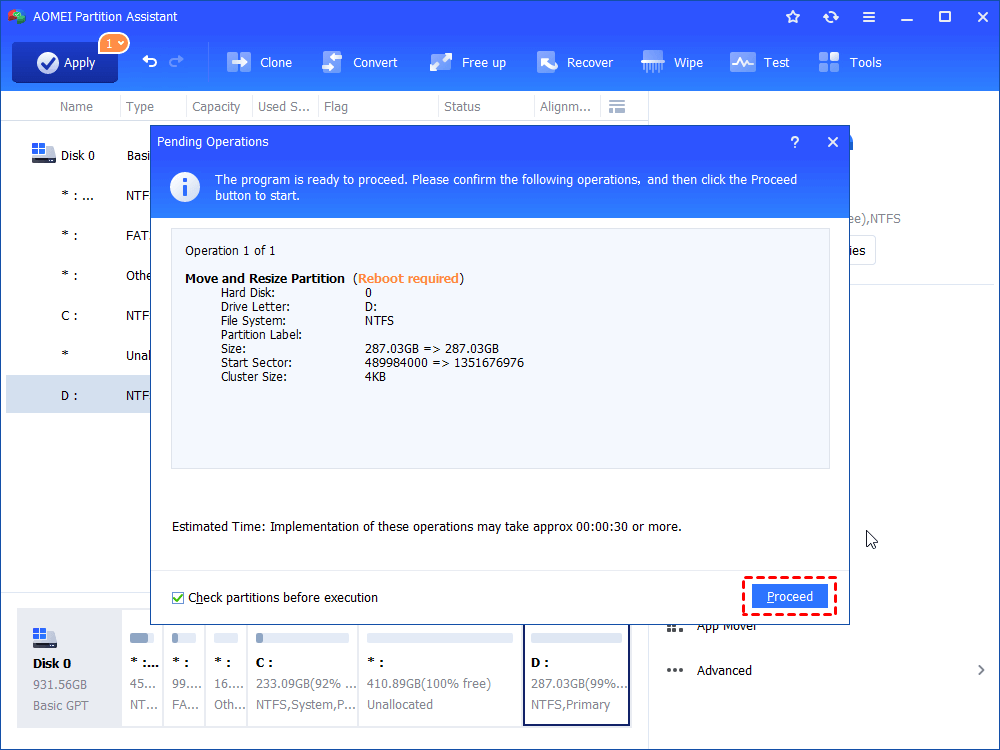Screen dimensions: 1000x750
Task: Open the column settings list icon
Action: (x=617, y=107)
